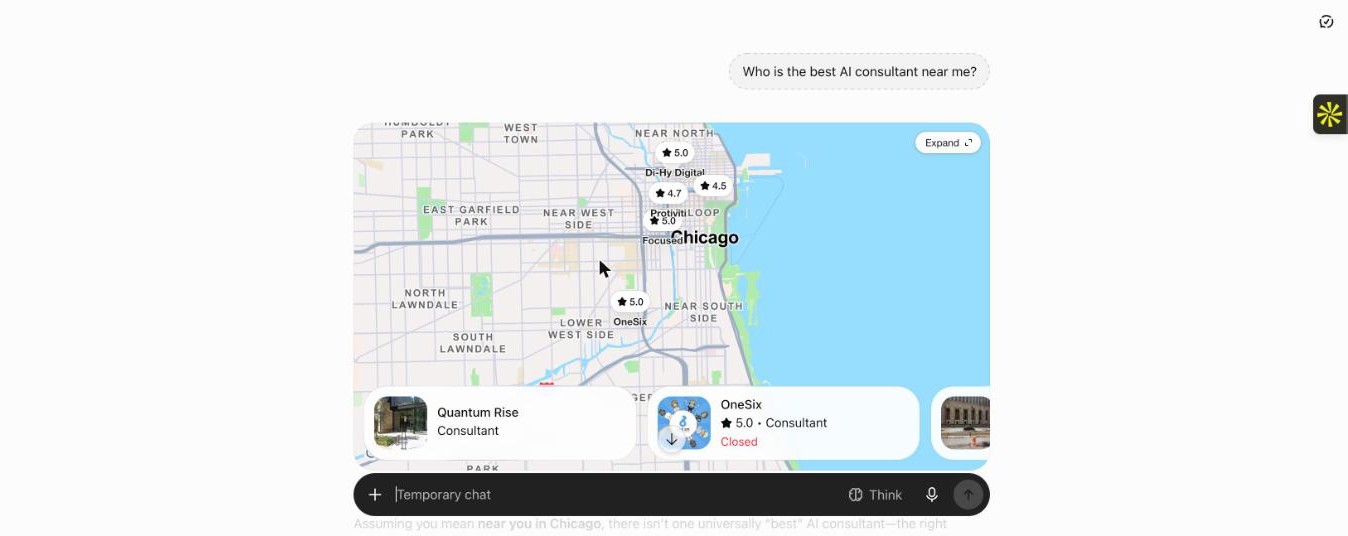The width and height of the screenshot is (1348, 536).
Task: Open the OneSix consultant card
Action: pos(784,423)
